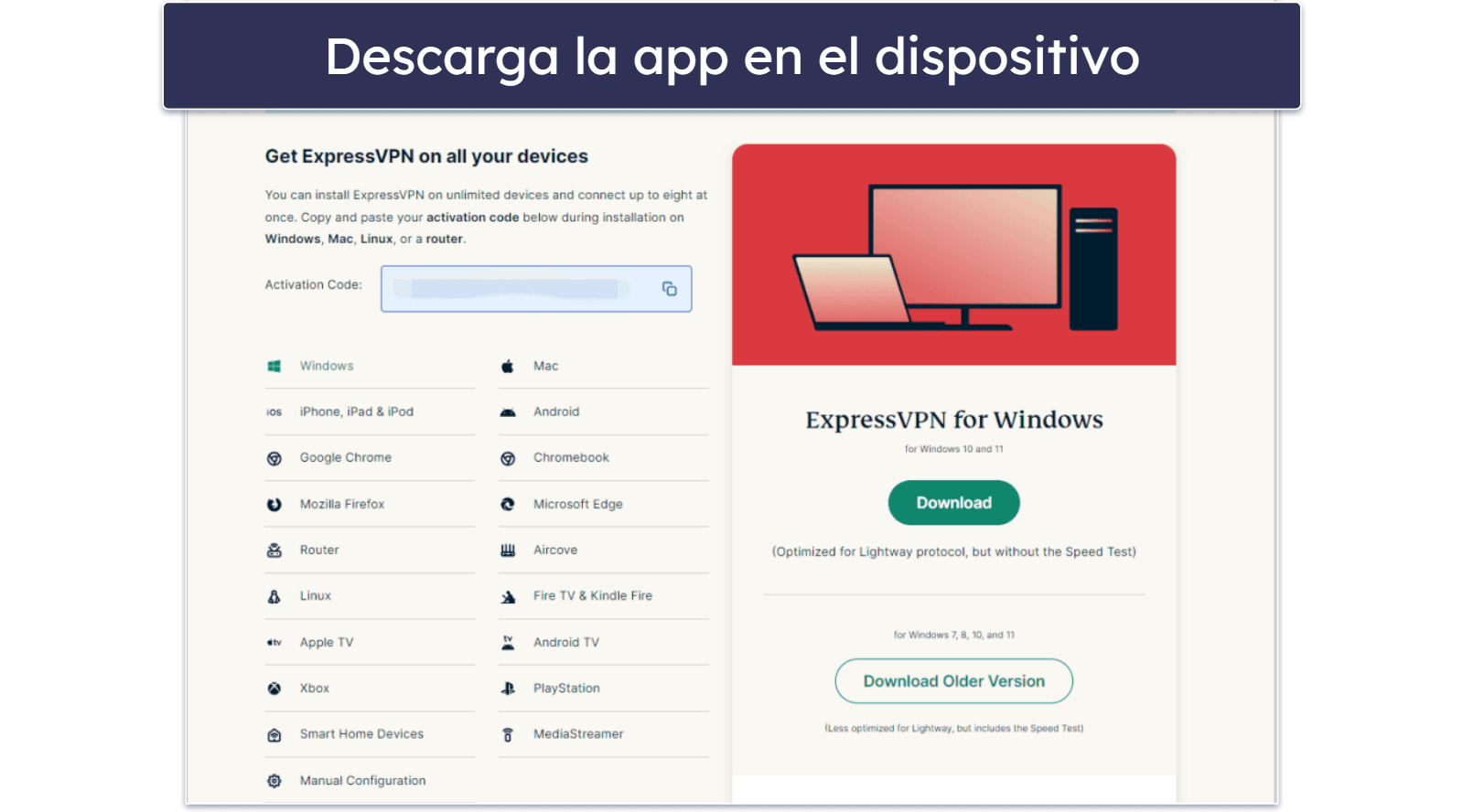This screenshot has width=1463, height=812.
Task: Click the Manual Configuration gear icon
Action: coord(274,781)
